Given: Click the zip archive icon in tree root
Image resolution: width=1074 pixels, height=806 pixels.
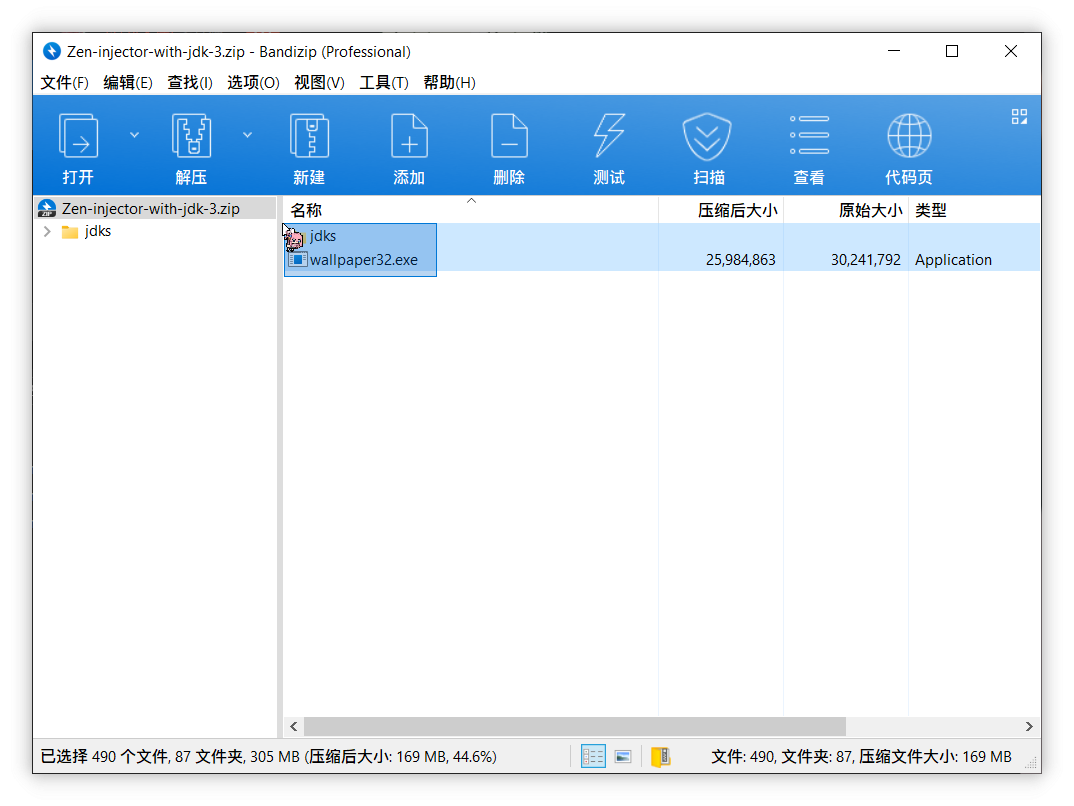Looking at the screenshot, I should (x=47, y=208).
